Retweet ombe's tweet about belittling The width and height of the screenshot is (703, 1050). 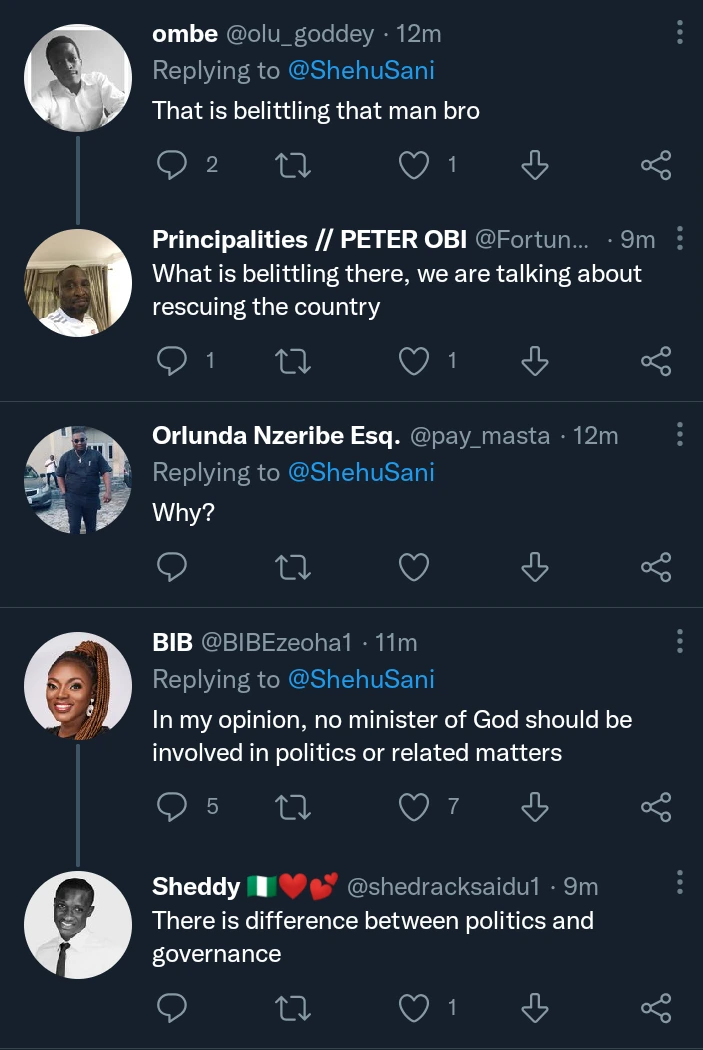coord(293,164)
